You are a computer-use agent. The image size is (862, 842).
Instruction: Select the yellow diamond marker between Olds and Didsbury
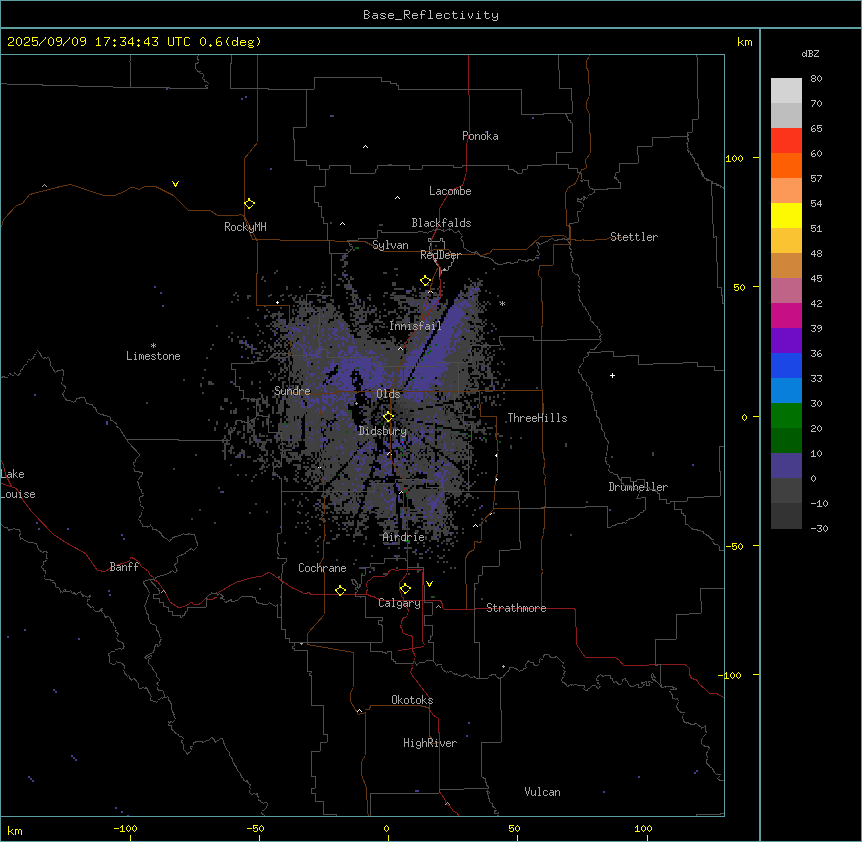[x=388, y=416]
